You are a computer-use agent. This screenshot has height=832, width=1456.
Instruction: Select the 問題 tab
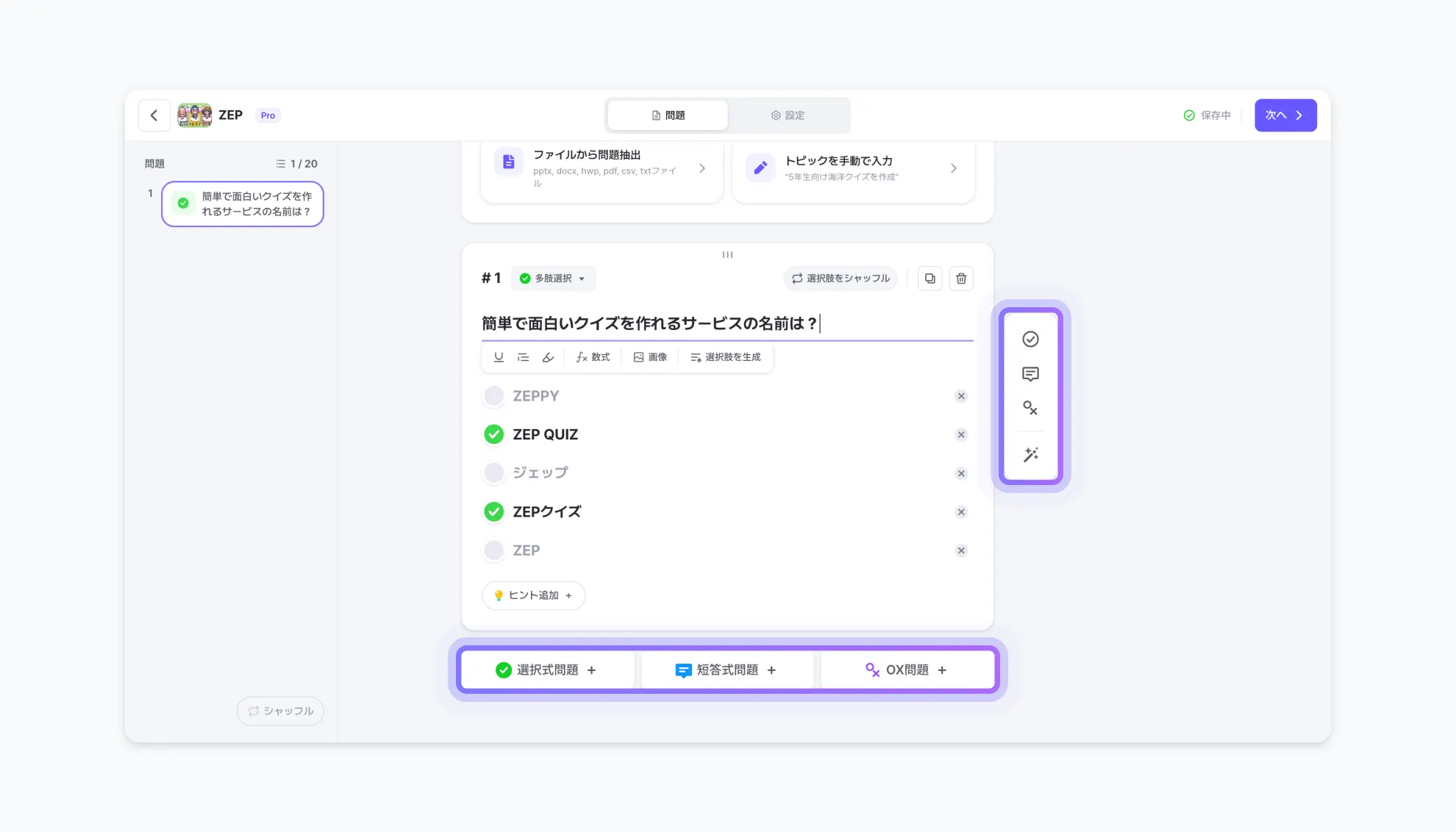pos(668,115)
